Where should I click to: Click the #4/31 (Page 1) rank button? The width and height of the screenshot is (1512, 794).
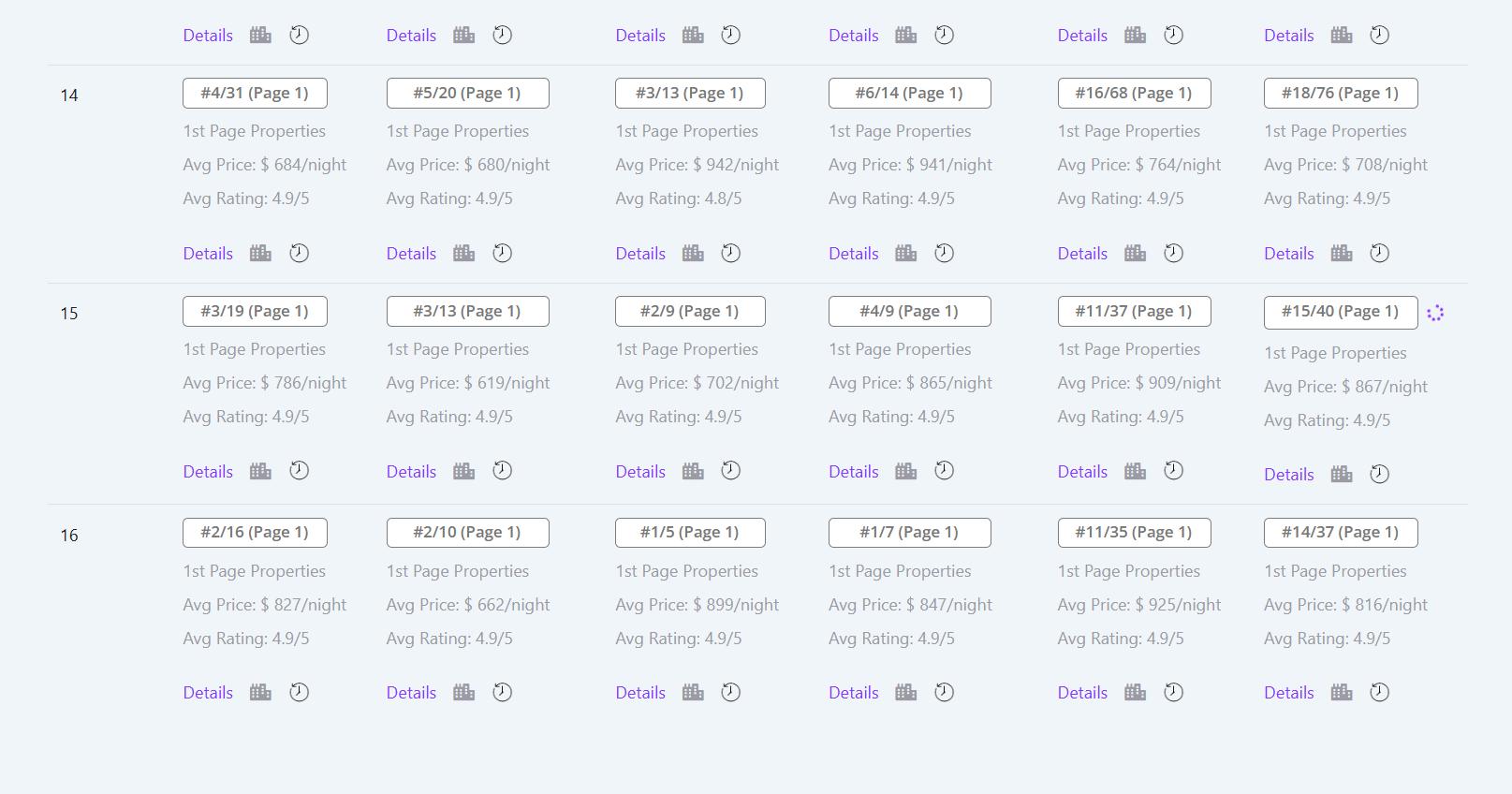[255, 93]
